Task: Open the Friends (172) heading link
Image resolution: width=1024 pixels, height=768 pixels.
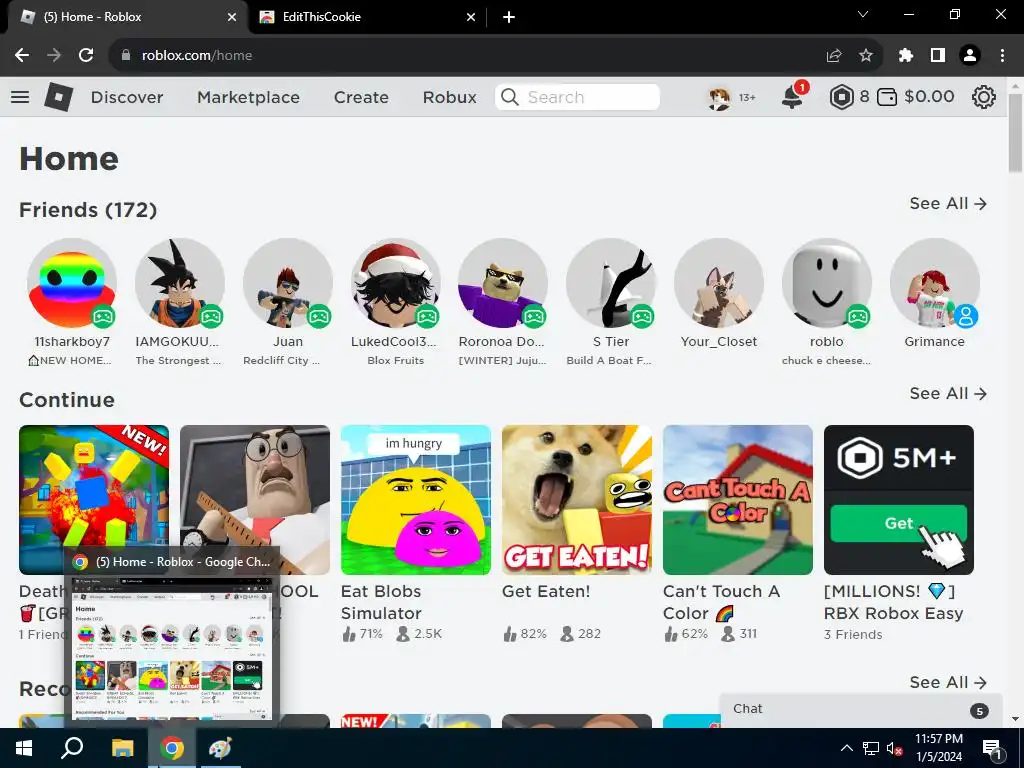Action: 88,210
